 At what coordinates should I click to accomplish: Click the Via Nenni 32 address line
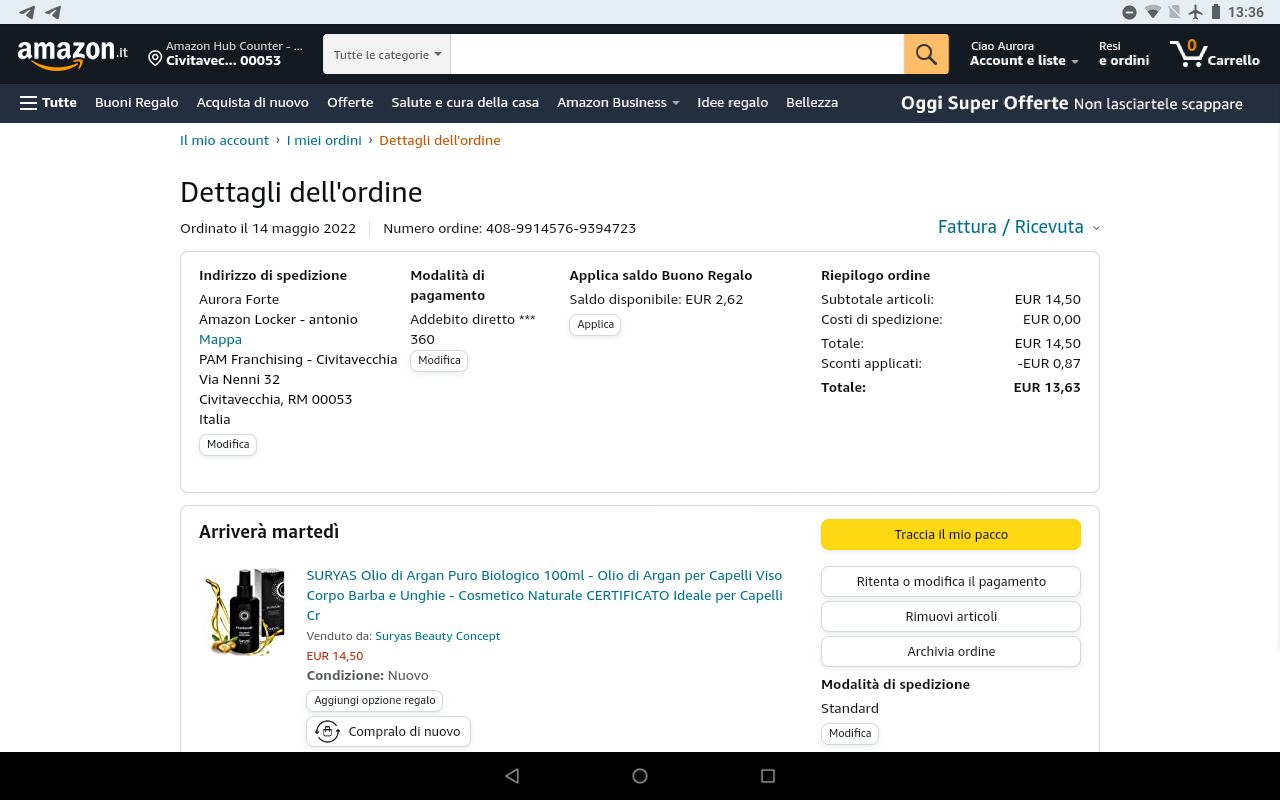point(240,379)
